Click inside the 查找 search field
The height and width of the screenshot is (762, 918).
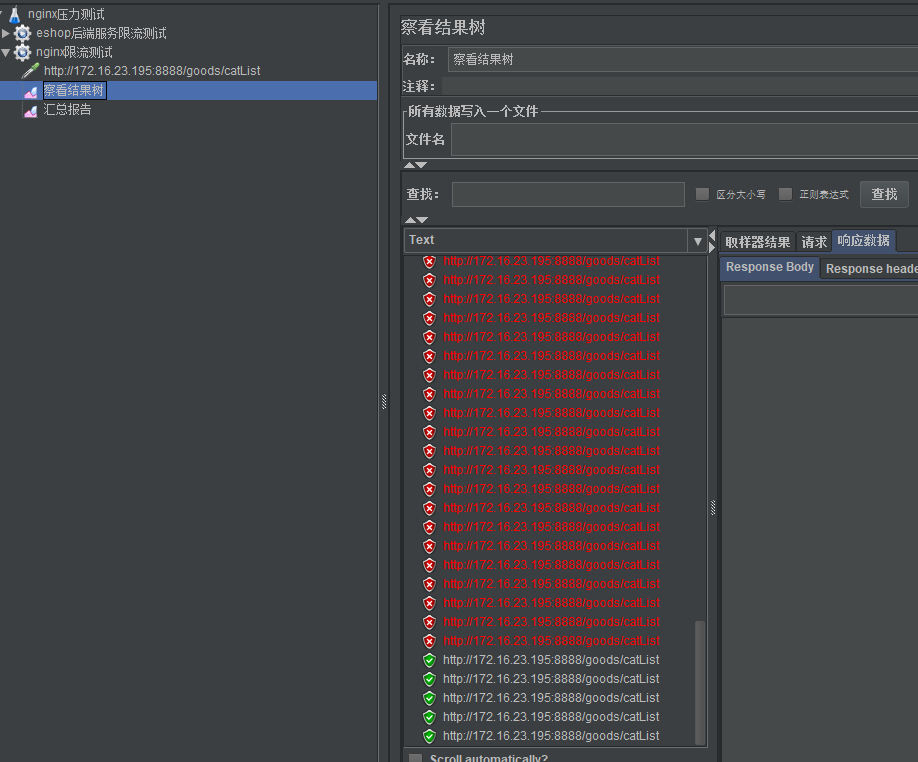(568, 194)
